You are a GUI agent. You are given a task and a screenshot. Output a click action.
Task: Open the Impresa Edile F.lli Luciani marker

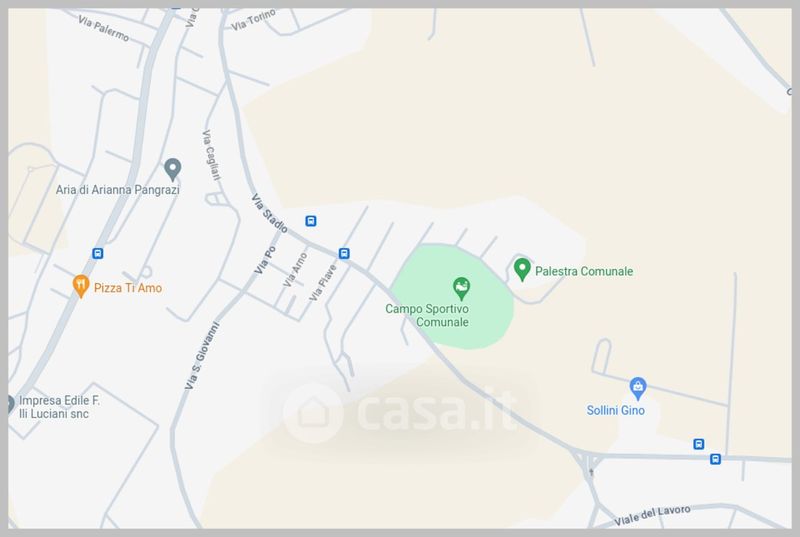click(x=11, y=404)
